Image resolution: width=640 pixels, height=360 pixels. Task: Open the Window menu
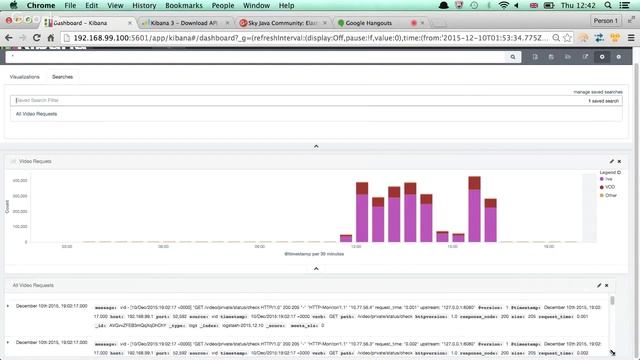(x=256, y=5)
